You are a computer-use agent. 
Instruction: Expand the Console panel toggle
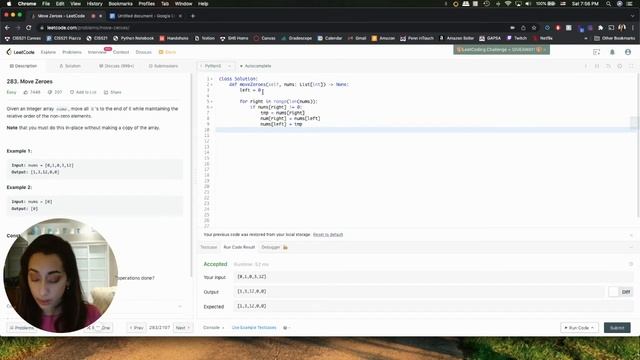[213, 328]
